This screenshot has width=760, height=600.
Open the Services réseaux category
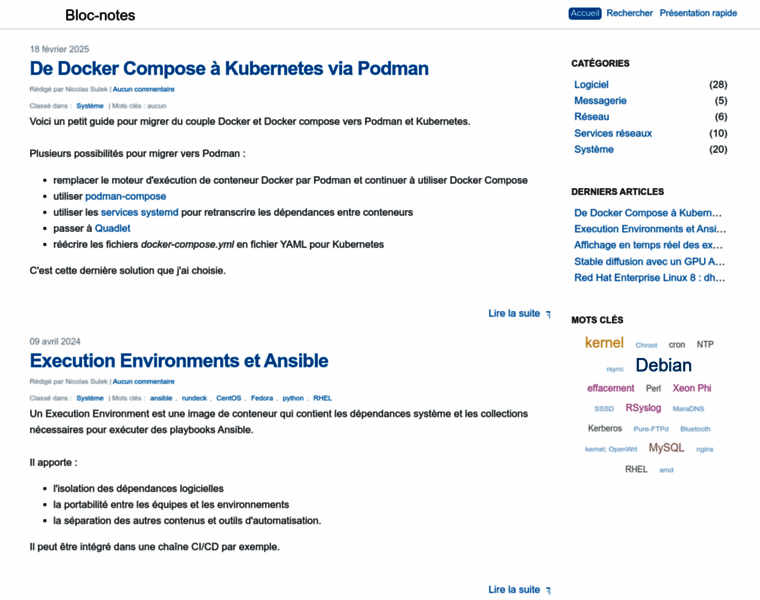point(613,133)
